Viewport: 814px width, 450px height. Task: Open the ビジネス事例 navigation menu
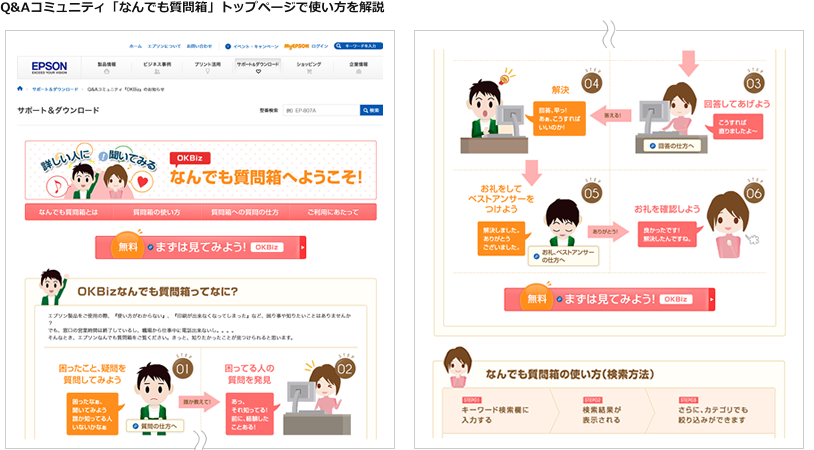coord(157,67)
